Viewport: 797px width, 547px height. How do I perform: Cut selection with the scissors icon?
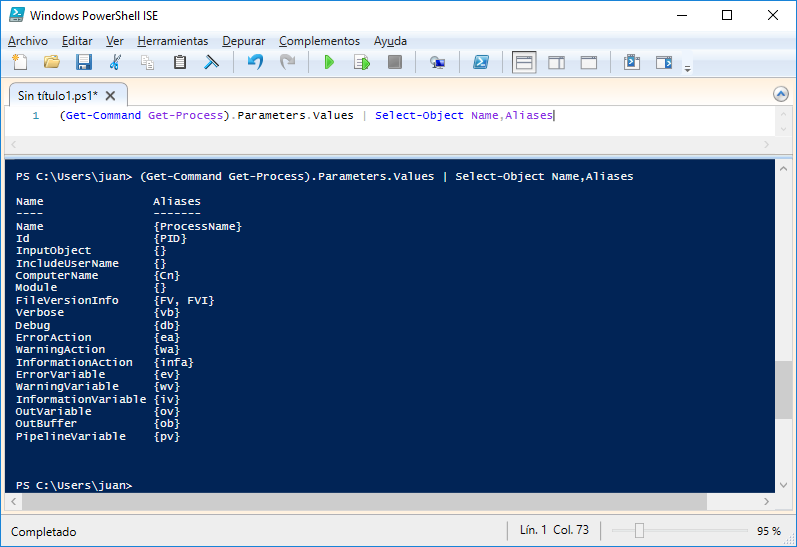(115, 62)
